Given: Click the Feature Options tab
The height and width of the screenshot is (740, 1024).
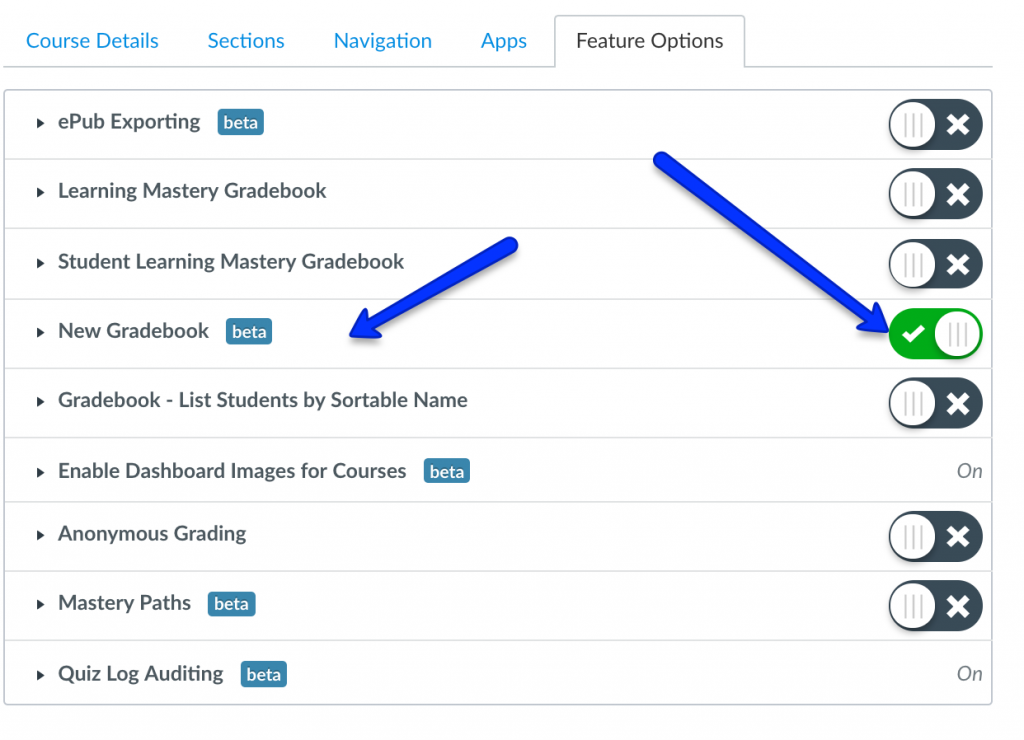Looking at the screenshot, I should [650, 41].
